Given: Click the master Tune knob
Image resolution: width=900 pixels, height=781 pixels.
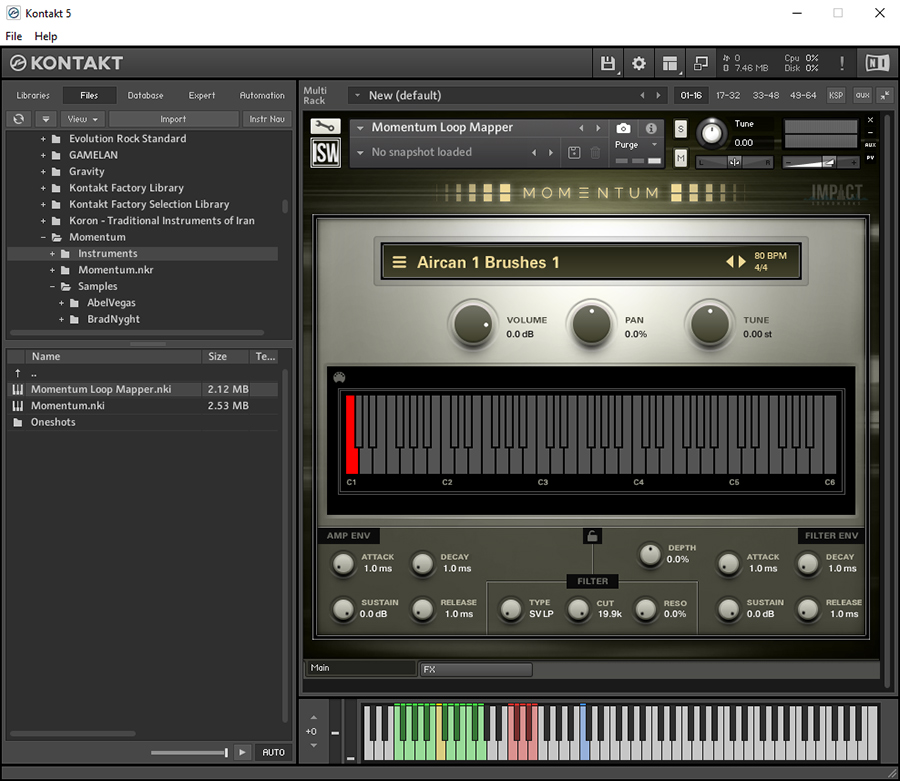Looking at the screenshot, I should pyautogui.click(x=712, y=133).
